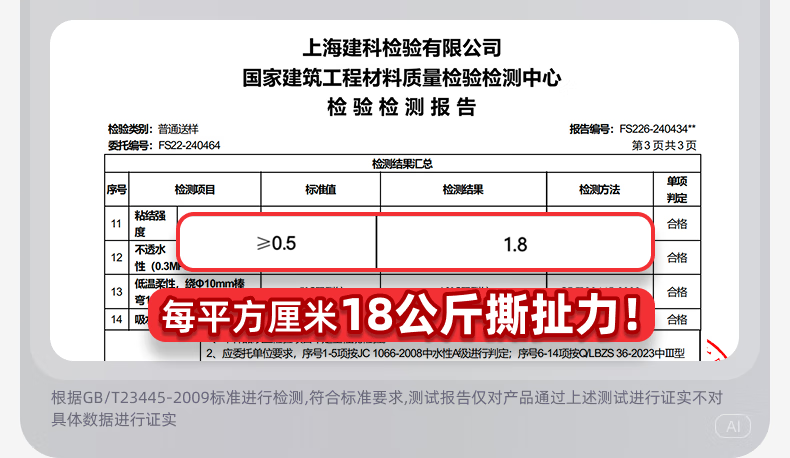Click 合格 in row 13

(x=677, y=292)
